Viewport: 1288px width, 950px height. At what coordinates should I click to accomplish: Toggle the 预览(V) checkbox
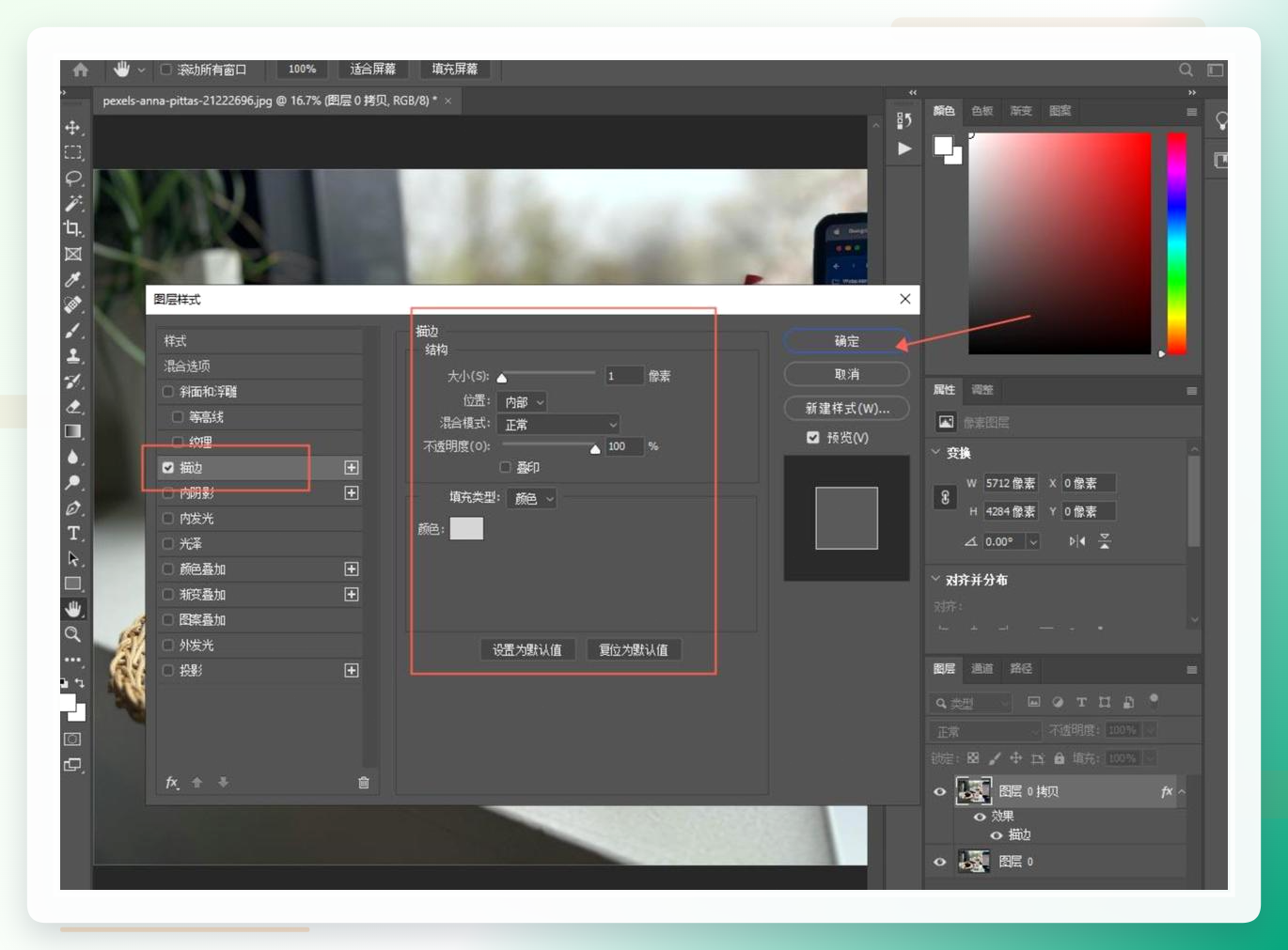[813, 437]
